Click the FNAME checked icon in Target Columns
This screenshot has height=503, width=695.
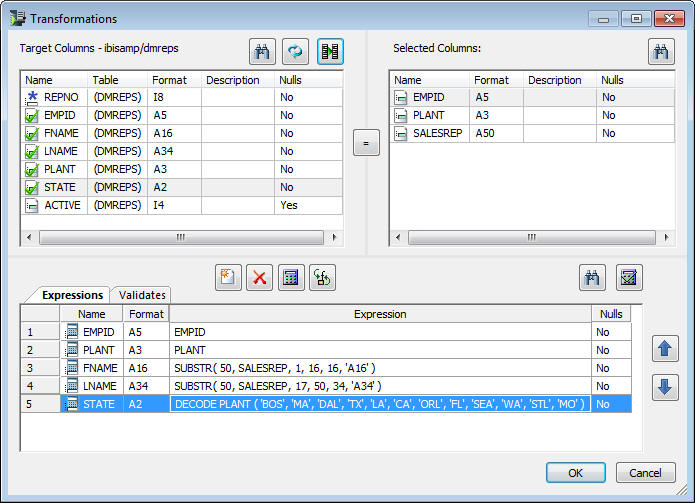pyautogui.click(x=32, y=133)
